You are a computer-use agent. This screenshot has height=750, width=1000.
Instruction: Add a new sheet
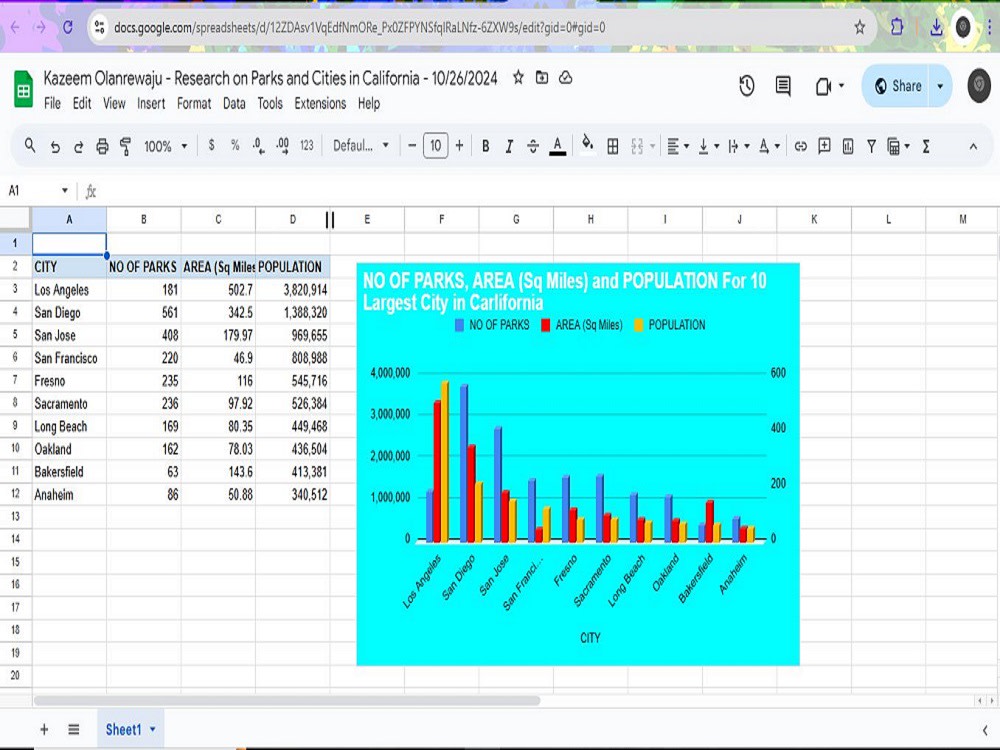point(44,729)
